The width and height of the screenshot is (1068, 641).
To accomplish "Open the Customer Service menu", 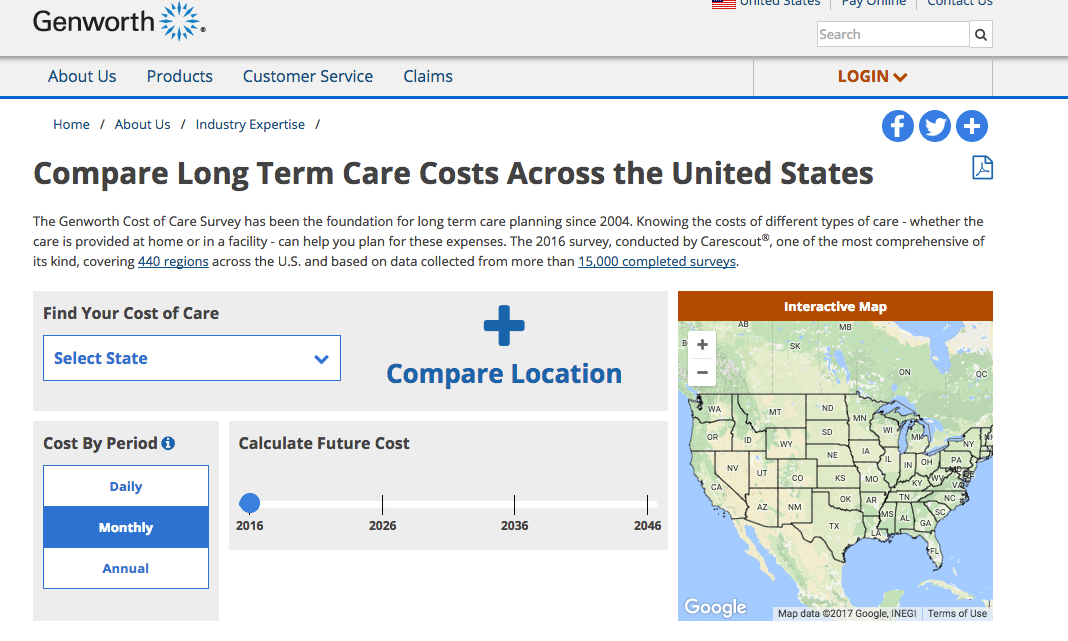I will pos(308,76).
